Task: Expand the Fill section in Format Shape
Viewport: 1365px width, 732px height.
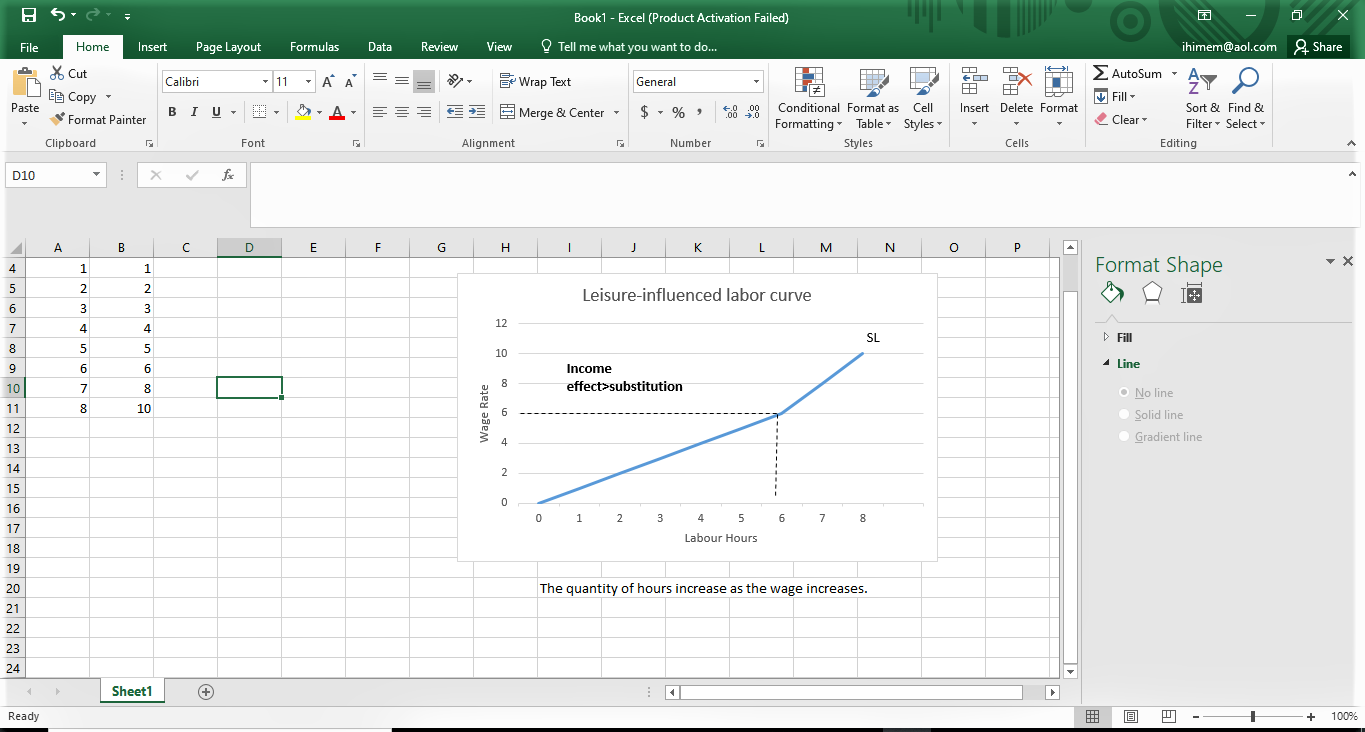Action: (x=1124, y=338)
